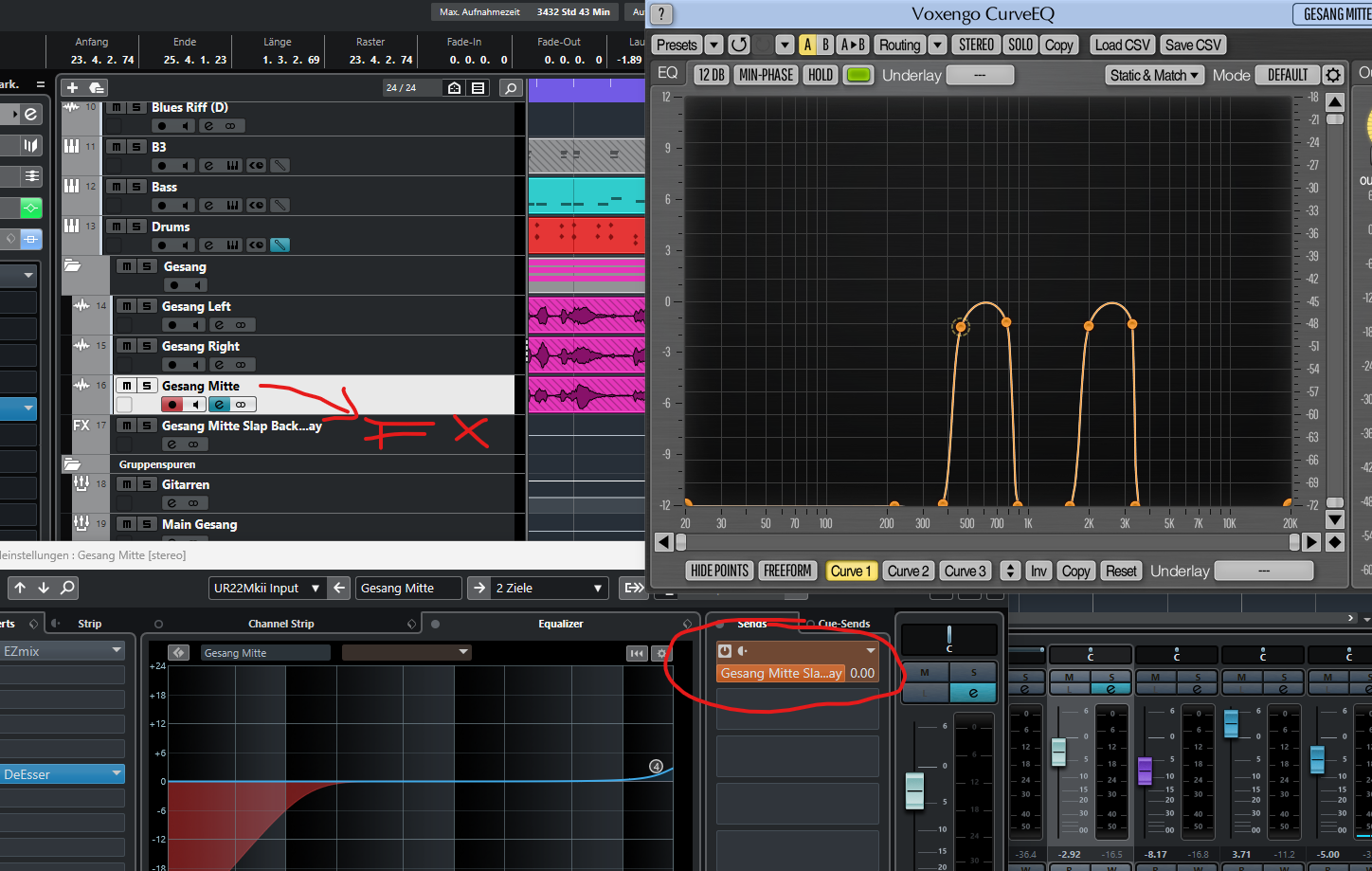Click the Load CSV button
Image resolution: width=1372 pixels, height=871 pixels.
point(1122,45)
